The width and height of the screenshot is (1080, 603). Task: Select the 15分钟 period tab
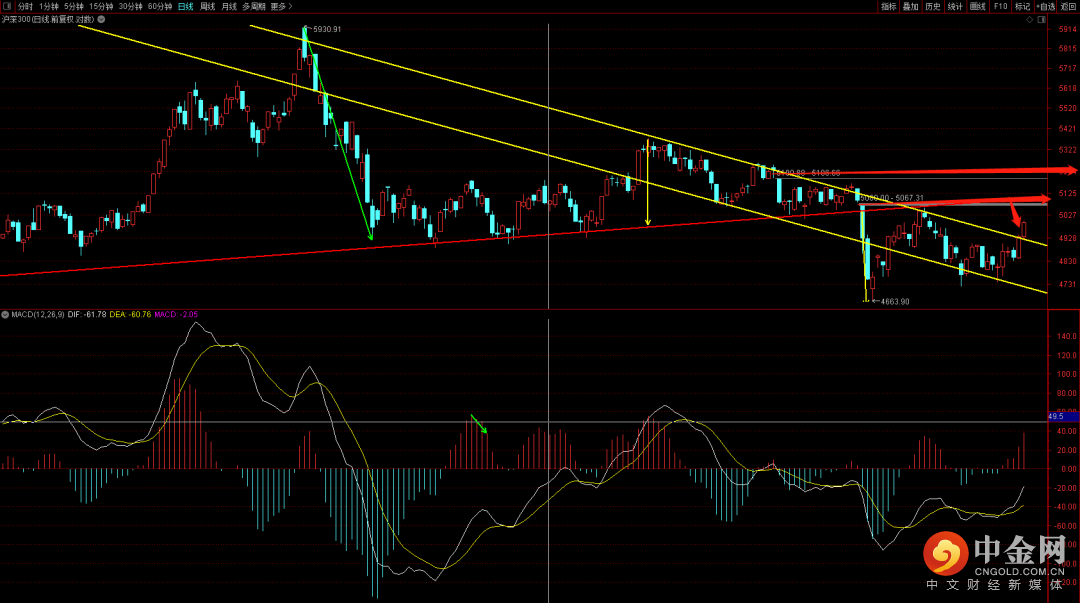[101, 6]
